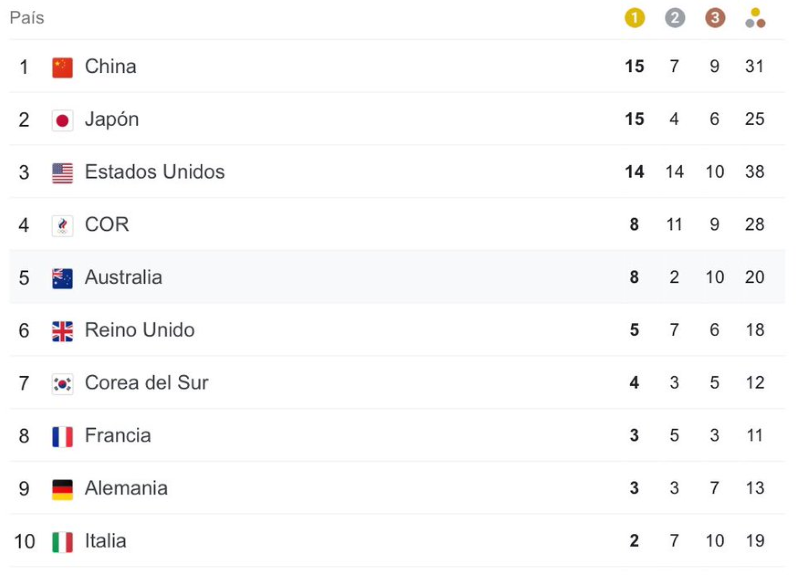The image size is (800, 576).
Task: Open the Alemania country link
Action: [x=126, y=488]
